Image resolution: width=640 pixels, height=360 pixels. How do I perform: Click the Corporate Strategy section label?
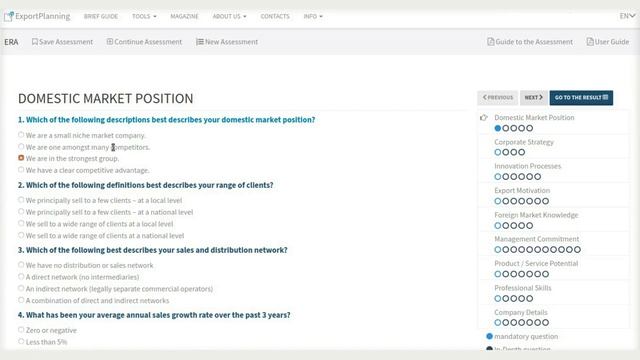[524, 142]
